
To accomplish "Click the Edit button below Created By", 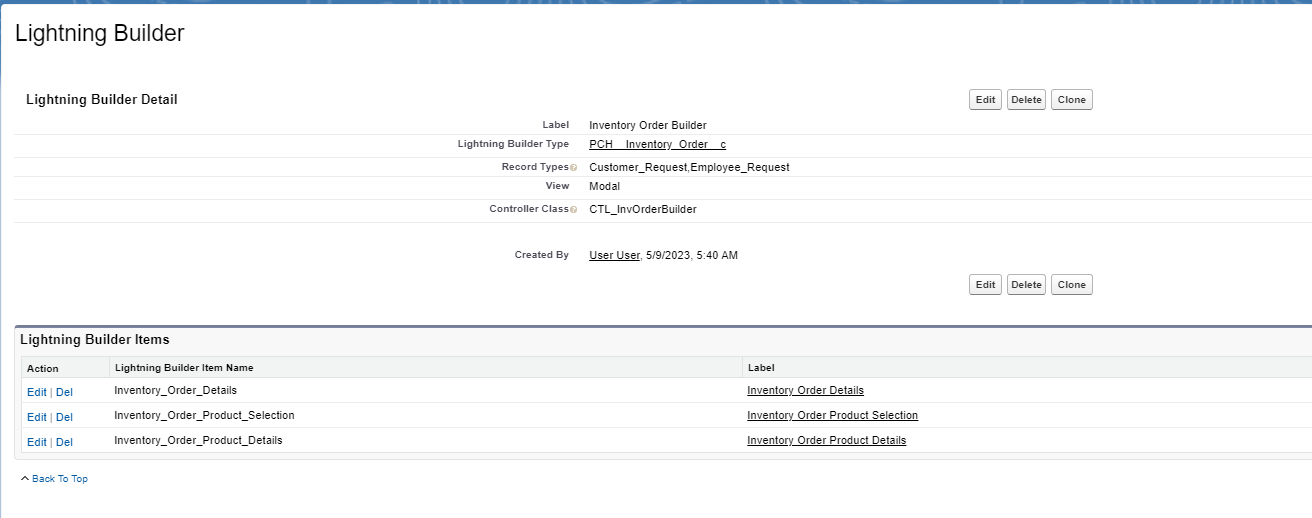I will coord(985,285).
